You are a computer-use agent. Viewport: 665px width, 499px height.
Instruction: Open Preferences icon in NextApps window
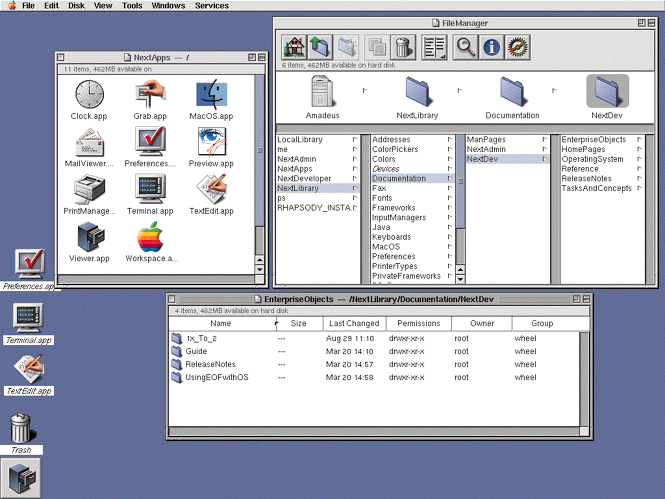(x=150, y=142)
